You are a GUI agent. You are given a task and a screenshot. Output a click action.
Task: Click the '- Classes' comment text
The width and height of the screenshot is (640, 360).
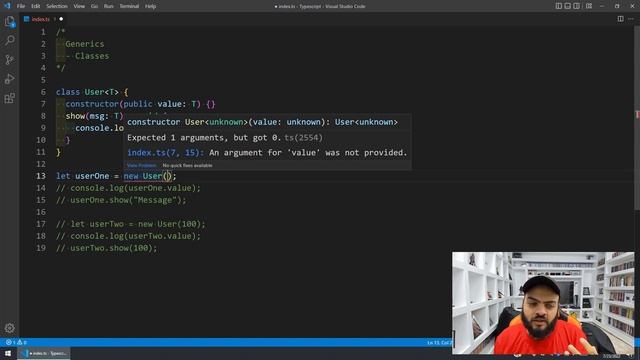click(87, 56)
